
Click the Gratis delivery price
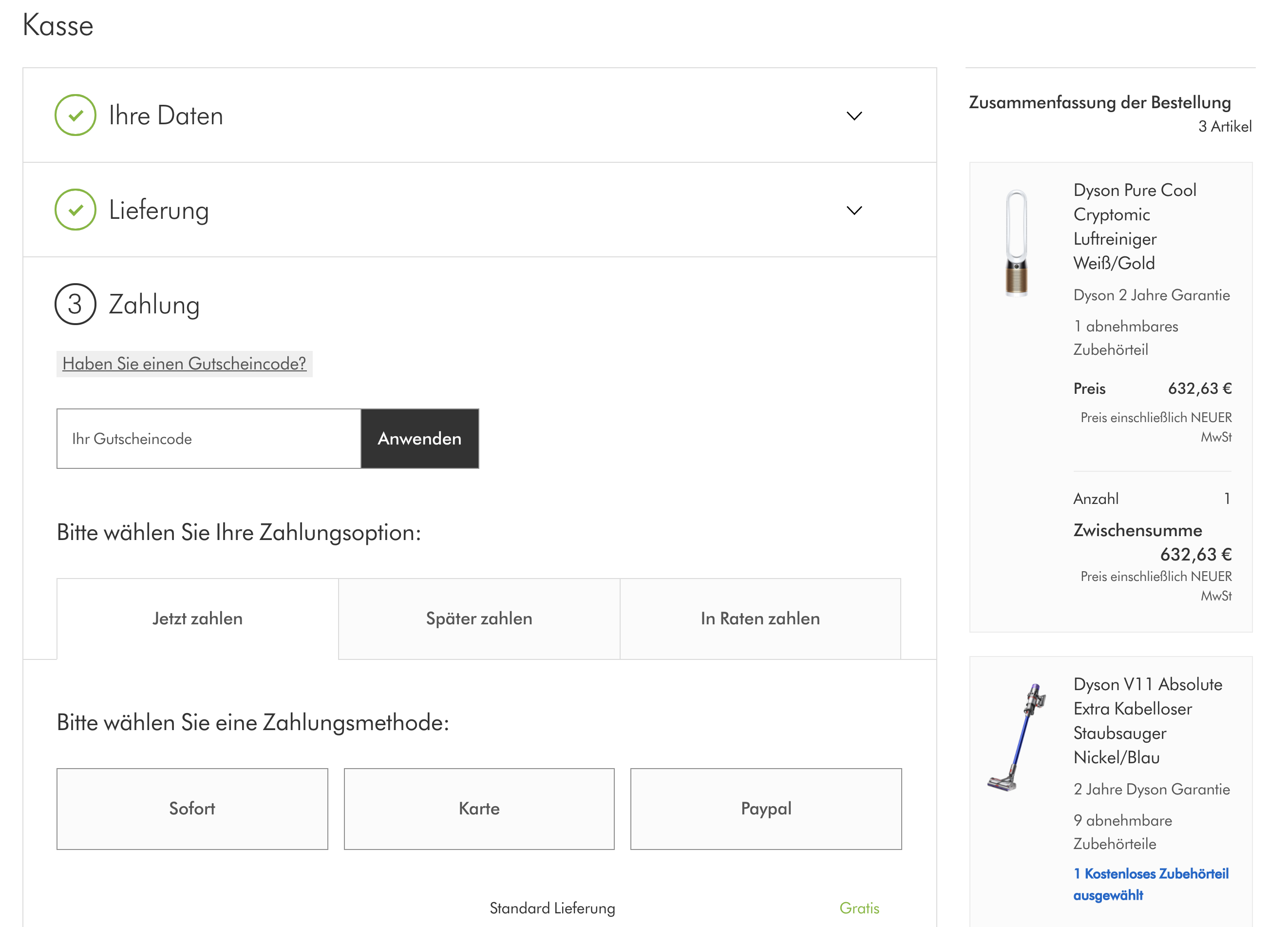859,908
